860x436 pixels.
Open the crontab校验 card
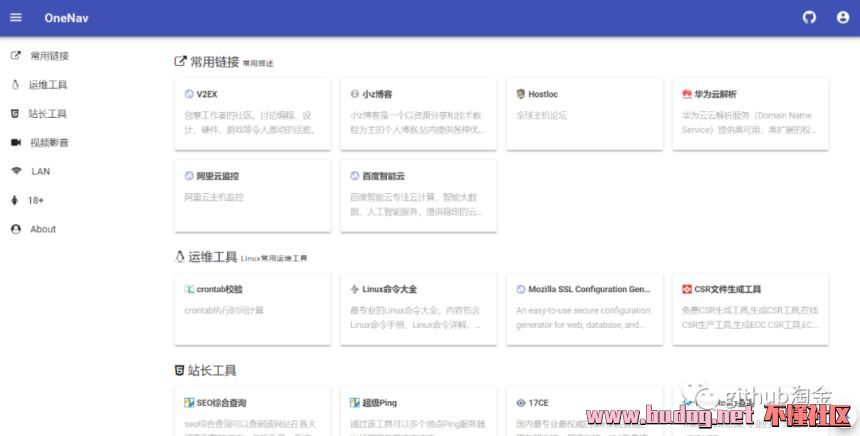(253, 309)
